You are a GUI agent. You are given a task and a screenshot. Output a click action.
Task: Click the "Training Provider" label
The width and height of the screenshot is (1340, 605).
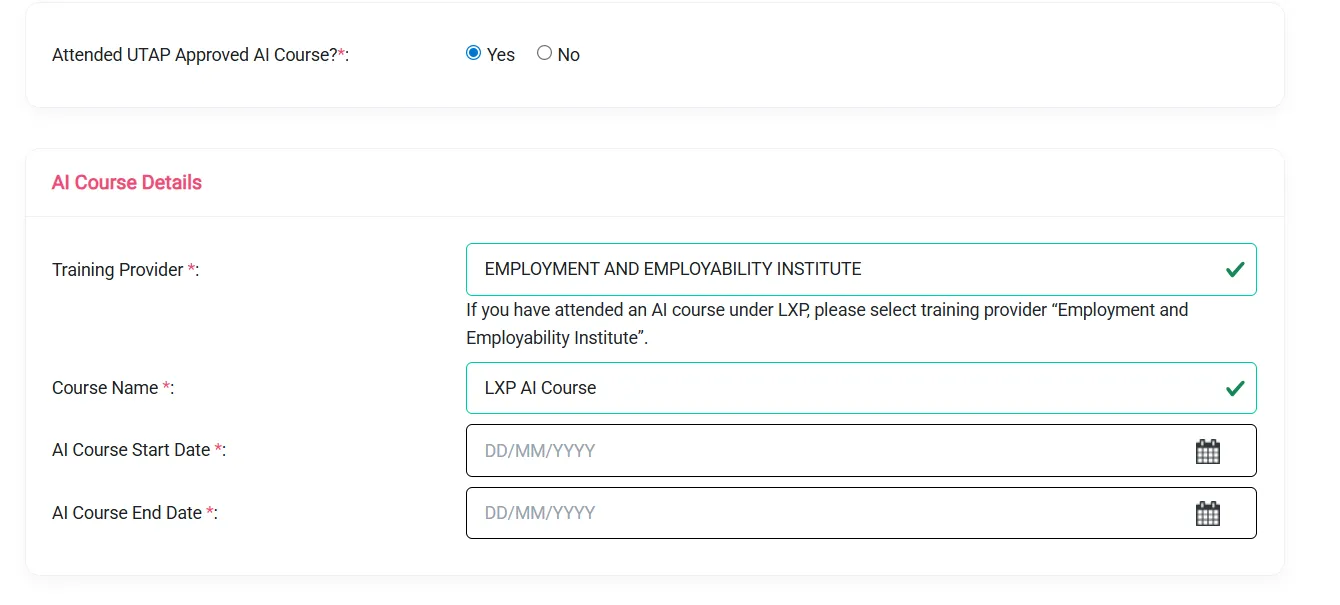click(x=126, y=270)
